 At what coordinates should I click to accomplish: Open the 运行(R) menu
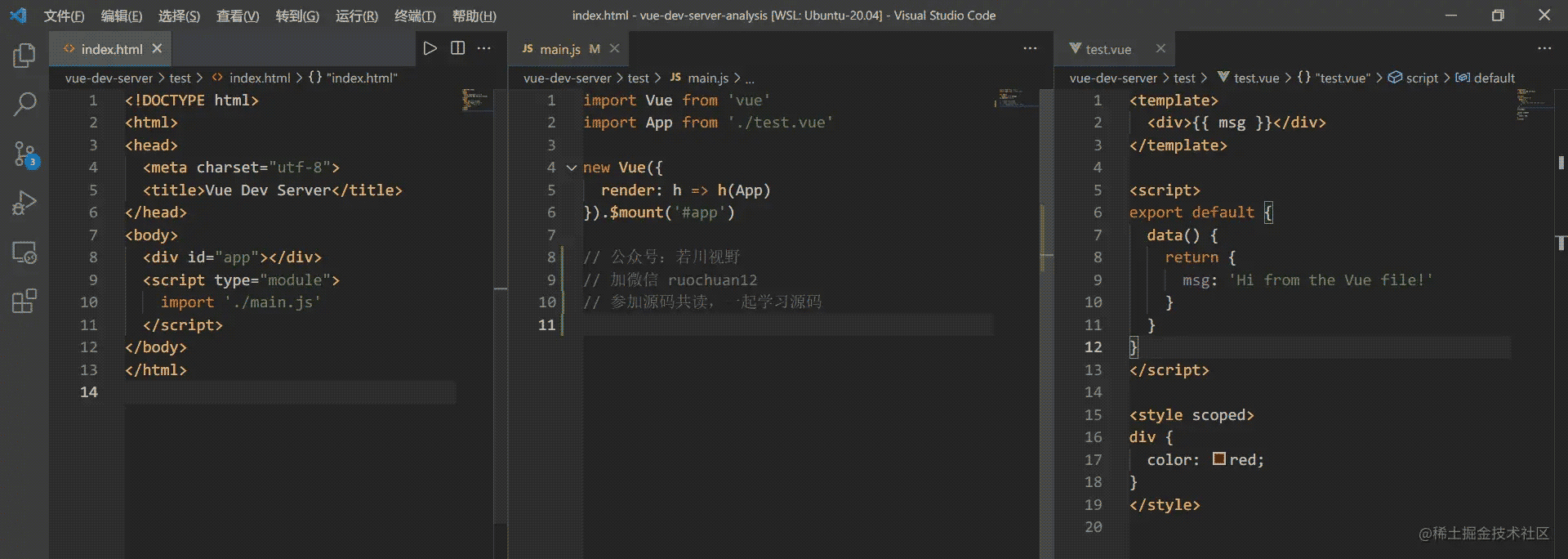[x=357, y=16]
